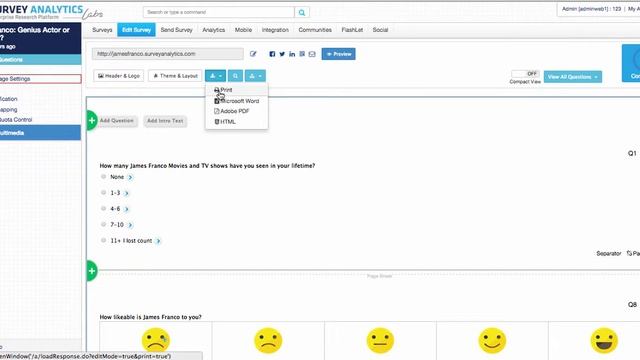Click the Separator link under Q1
This screenshot has height=360, width=640.
[609, 253]
